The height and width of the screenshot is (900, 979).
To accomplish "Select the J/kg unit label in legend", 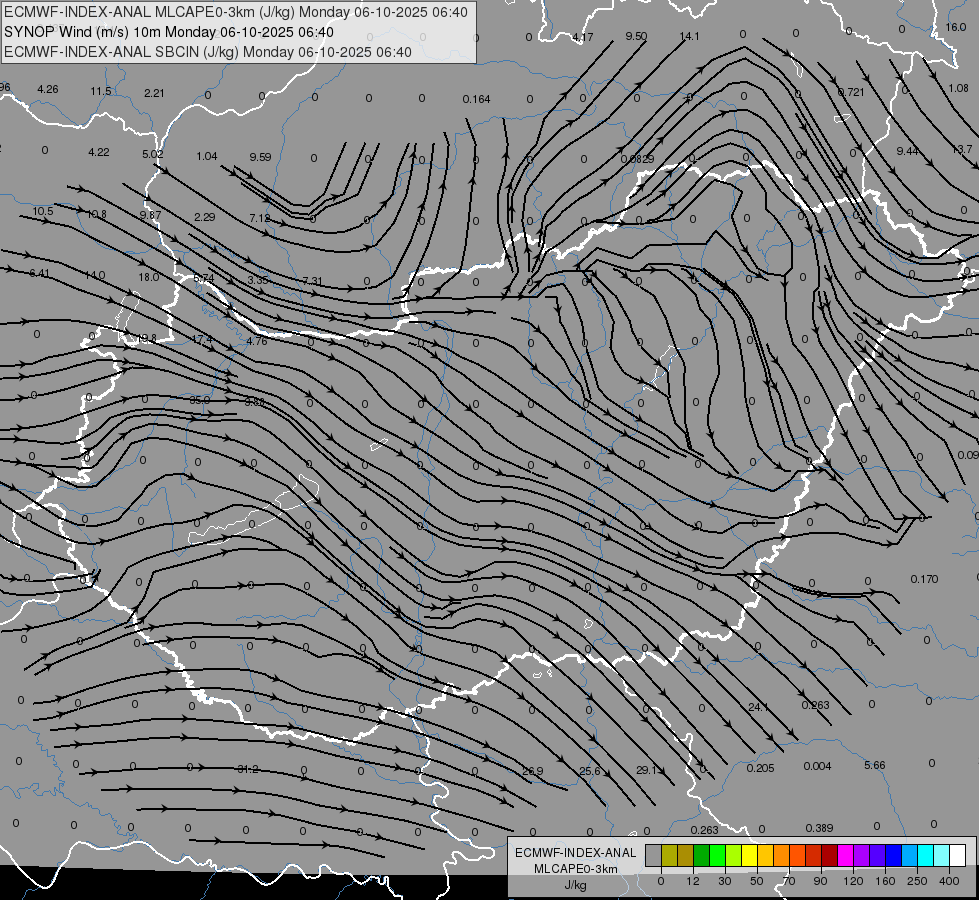I will point(576,885).
